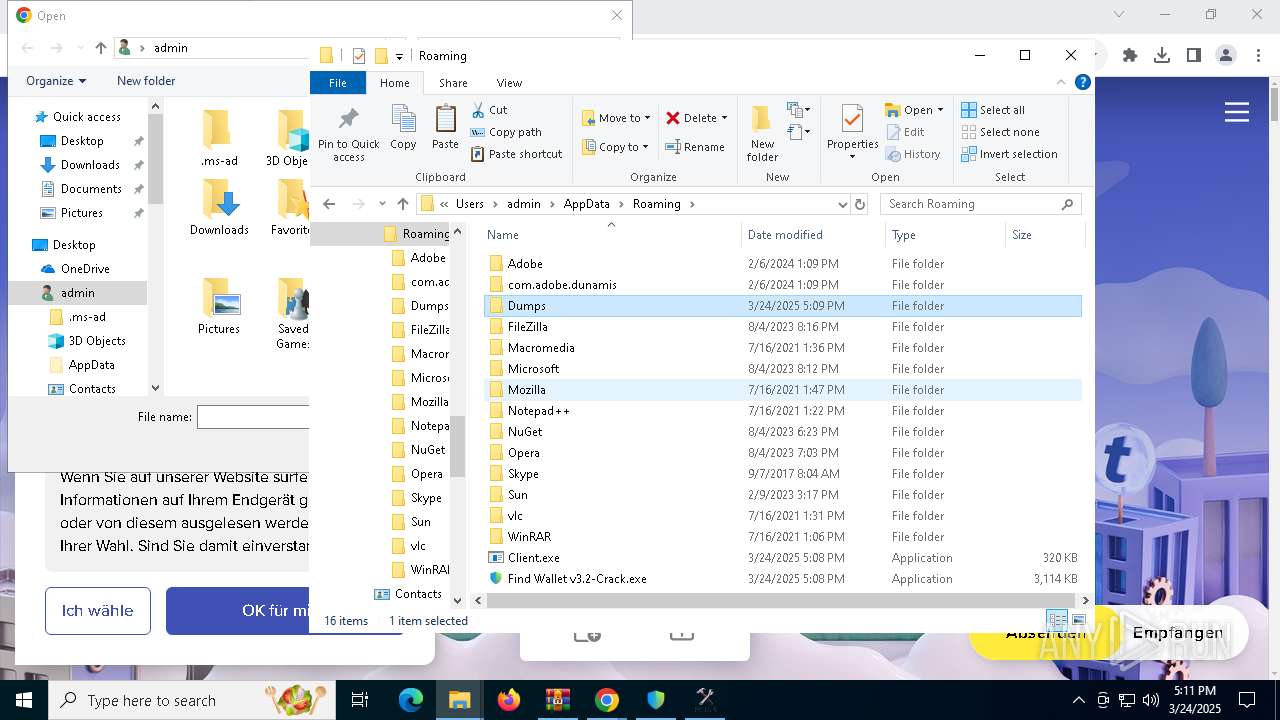
Task: Switch to details view icon in status bar
Action: 1057,620
